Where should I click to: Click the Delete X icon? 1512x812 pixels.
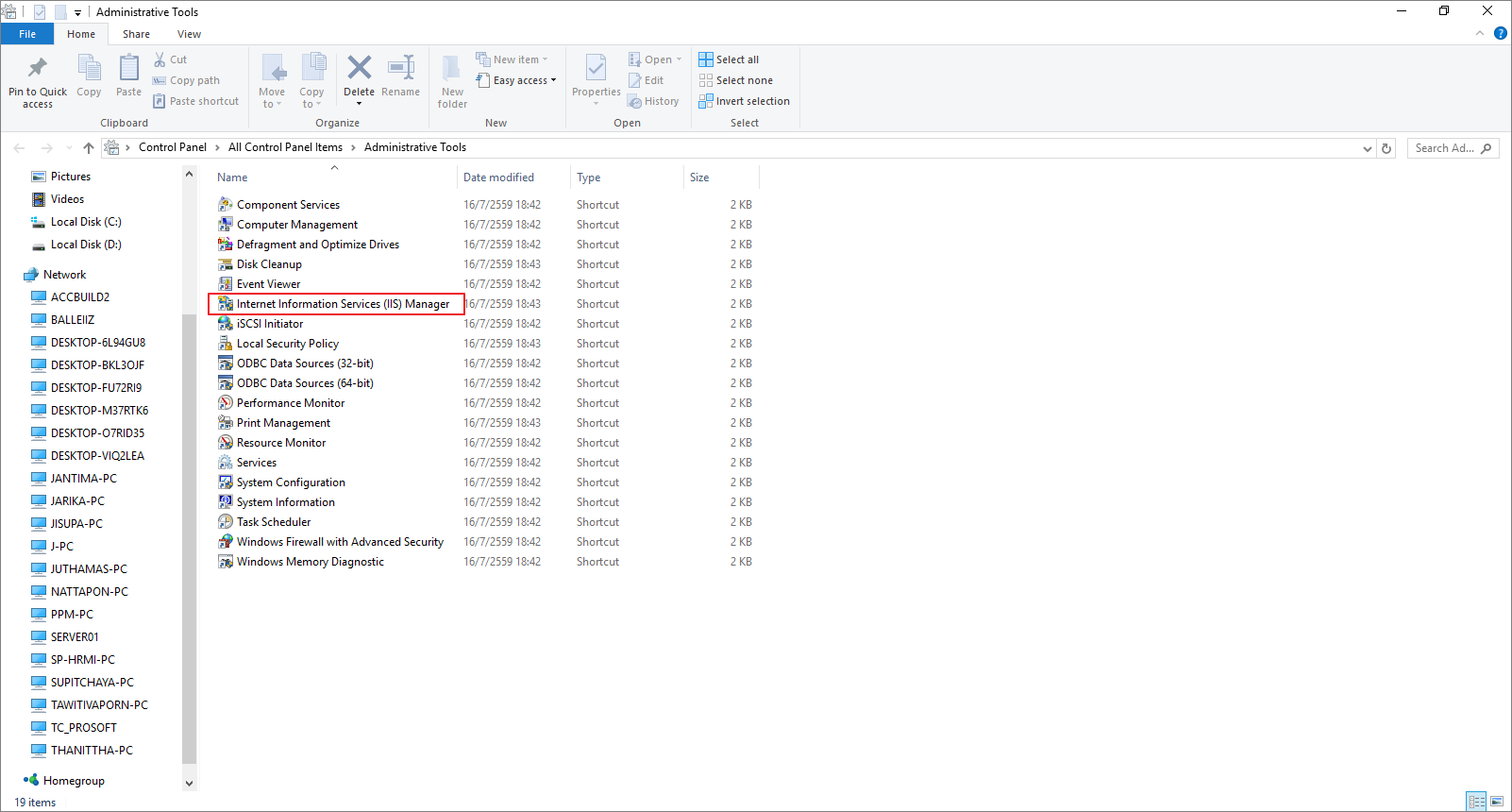pos(359,67)
